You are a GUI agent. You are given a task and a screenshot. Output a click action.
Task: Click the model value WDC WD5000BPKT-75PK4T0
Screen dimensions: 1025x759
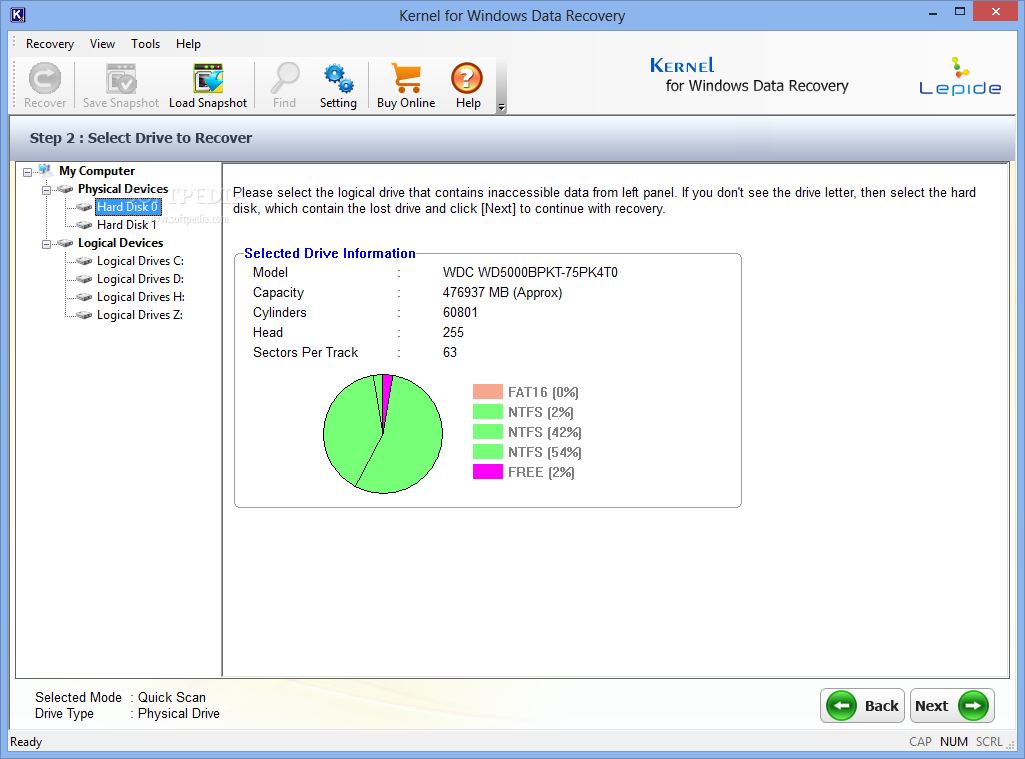click(x=530, y=273)
